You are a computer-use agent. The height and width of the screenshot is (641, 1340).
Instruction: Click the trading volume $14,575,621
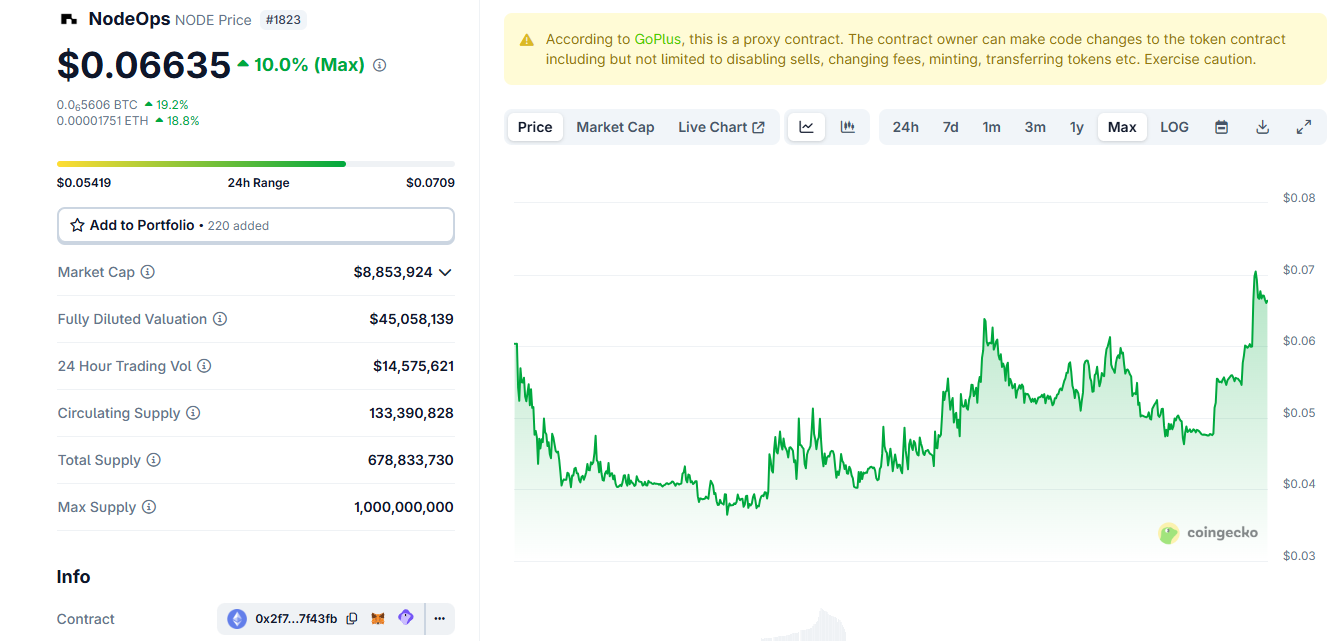click(414, 366)
